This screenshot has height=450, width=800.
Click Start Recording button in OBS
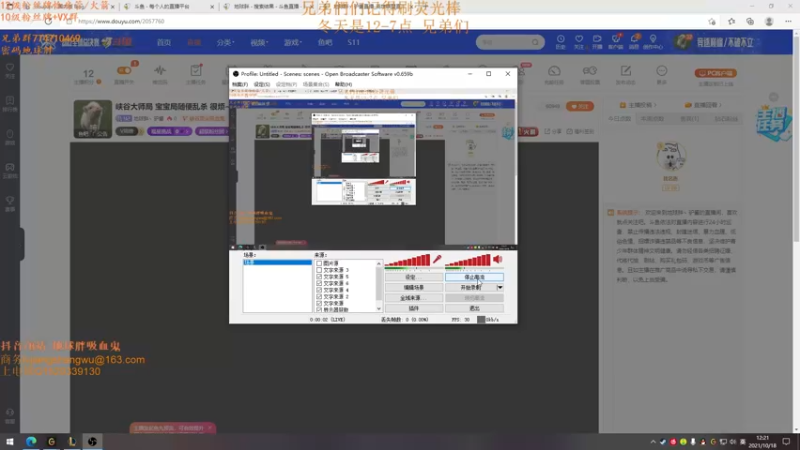[470, 288]
